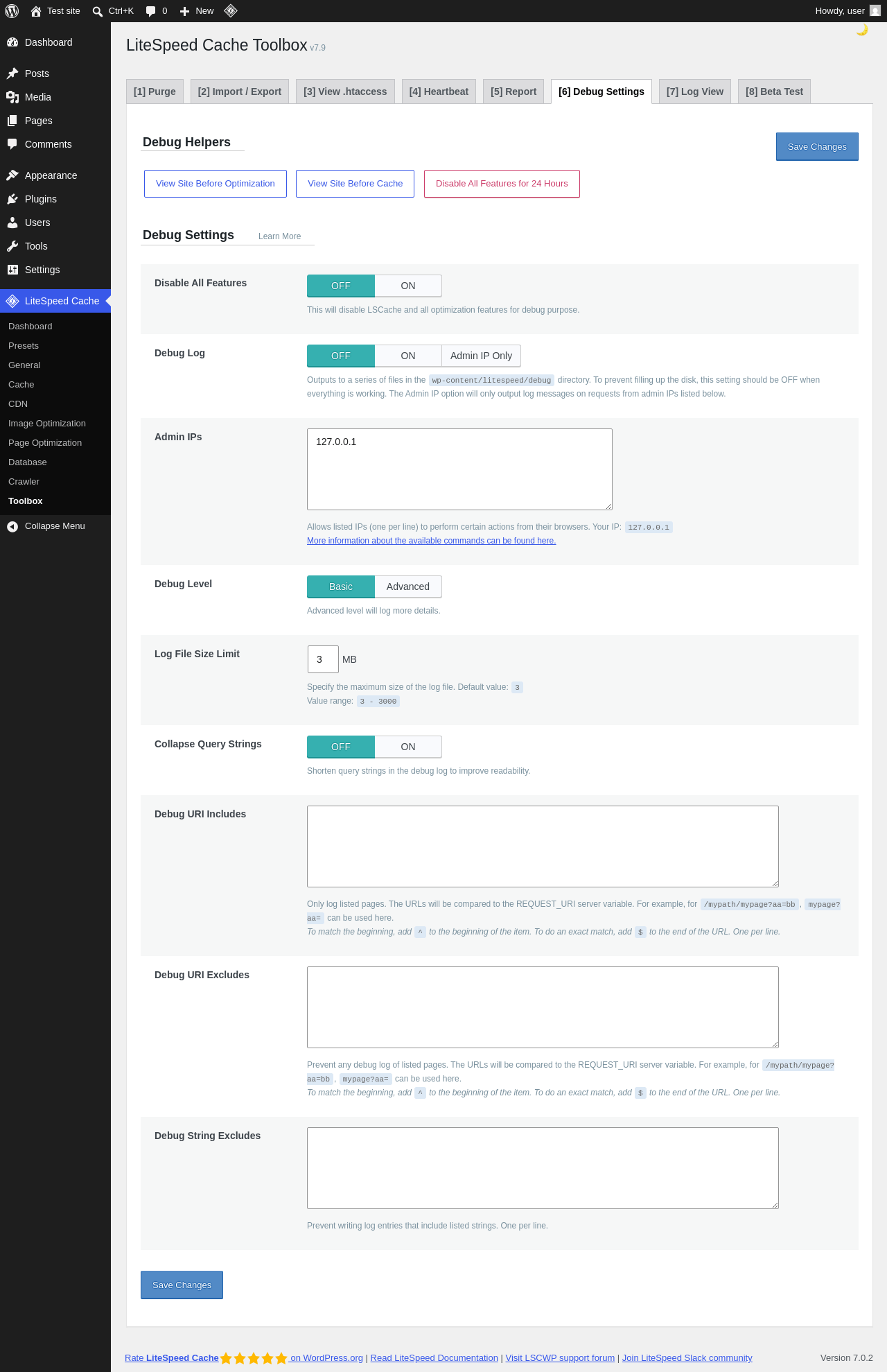Open the [8] Beta Test tab

click(775, 92)
